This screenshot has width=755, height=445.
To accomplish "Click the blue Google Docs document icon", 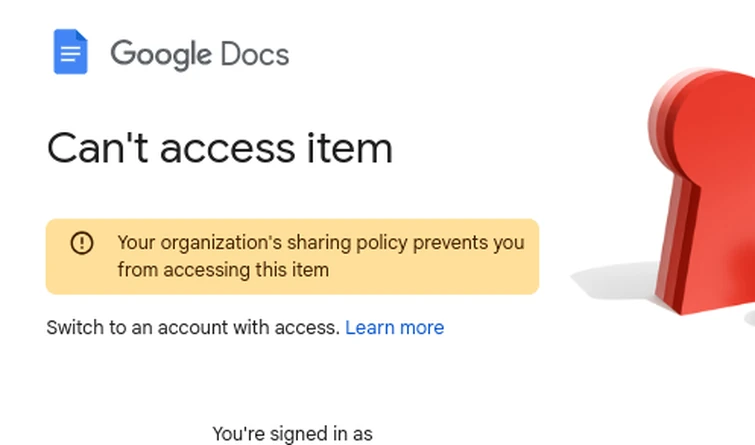I will (x=70, y=52).
